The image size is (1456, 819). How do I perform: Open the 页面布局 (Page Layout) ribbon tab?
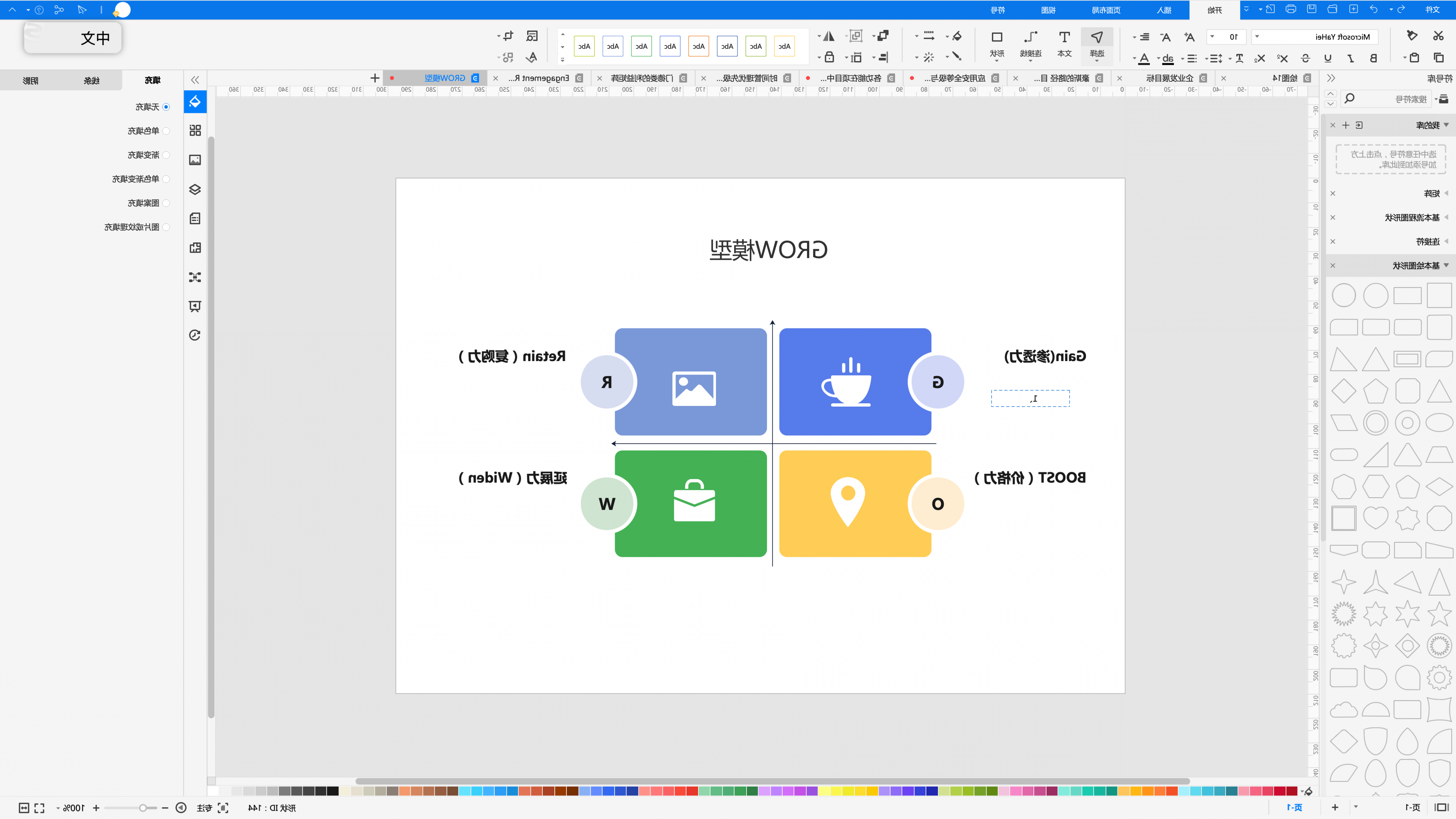tap(1106, 10)
